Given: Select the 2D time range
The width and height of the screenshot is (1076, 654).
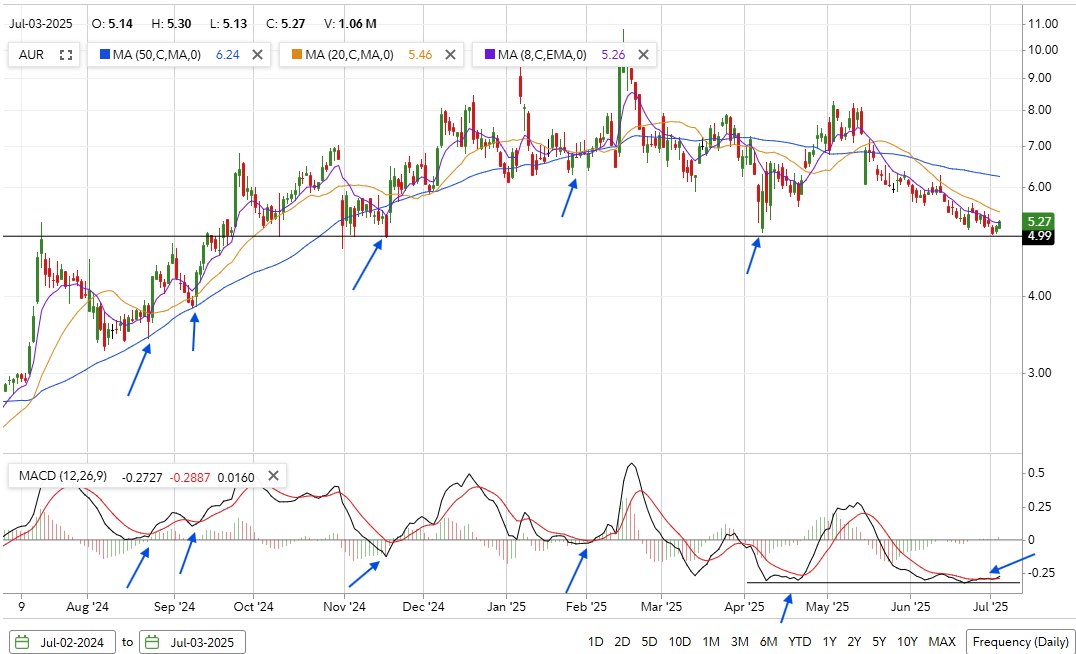Looking at the screenshot, I should point(622,642).
